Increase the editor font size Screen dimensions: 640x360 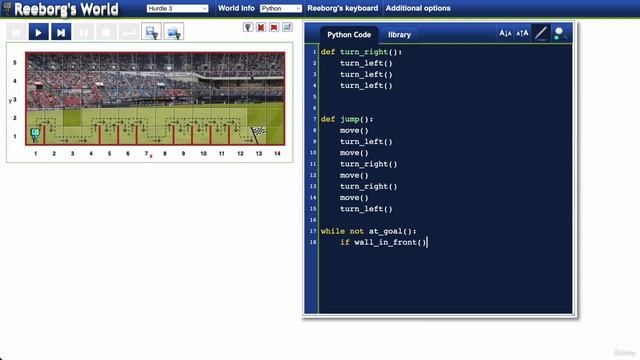pyautogui.click(x=522, y=33)
